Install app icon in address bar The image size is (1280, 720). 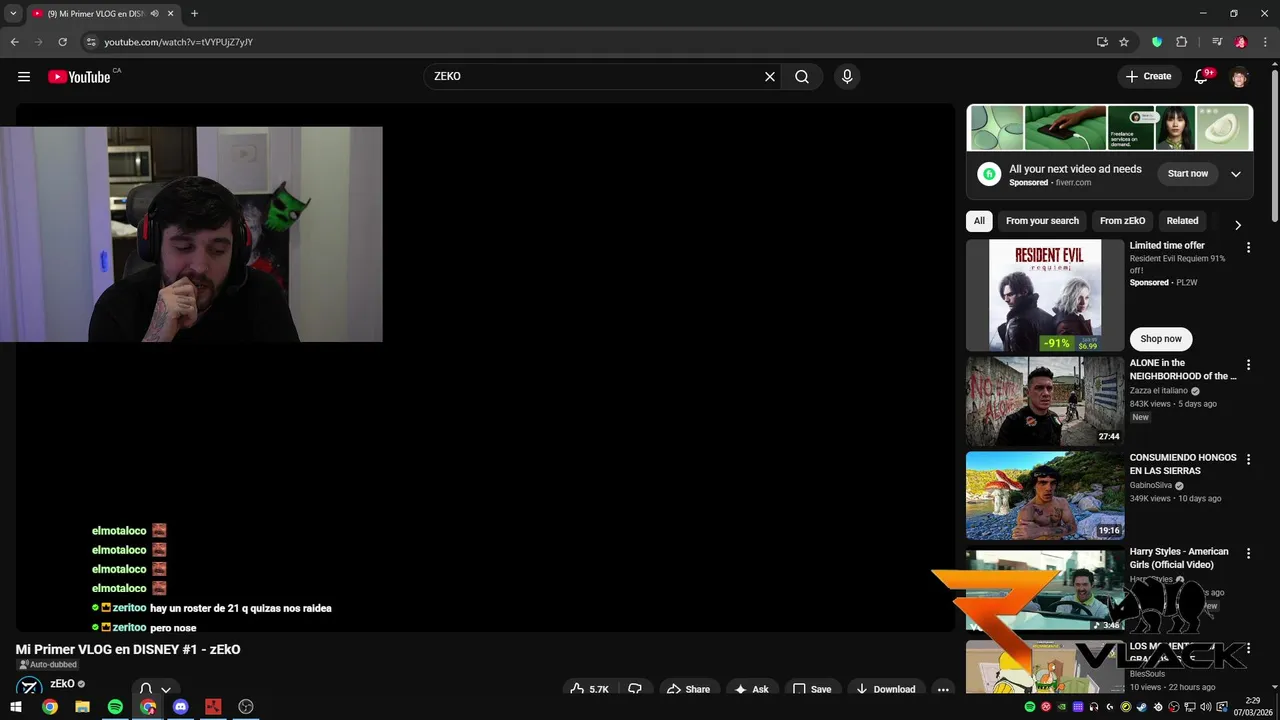tap(1102, 42)
